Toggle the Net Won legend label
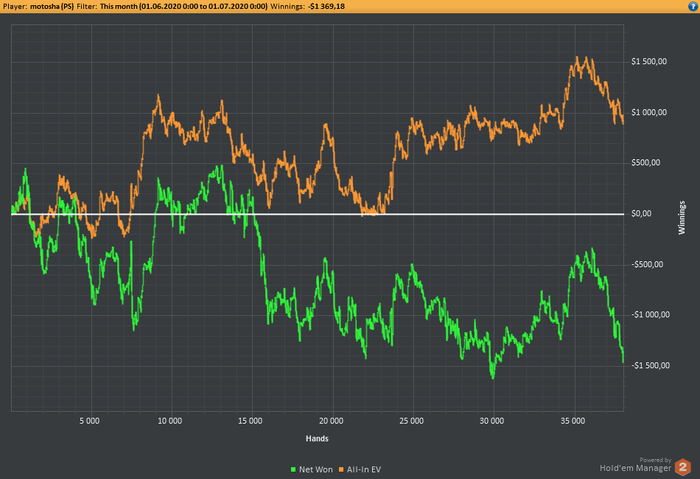Viewport: 700px width, 479px height. [x=316, y=470]
